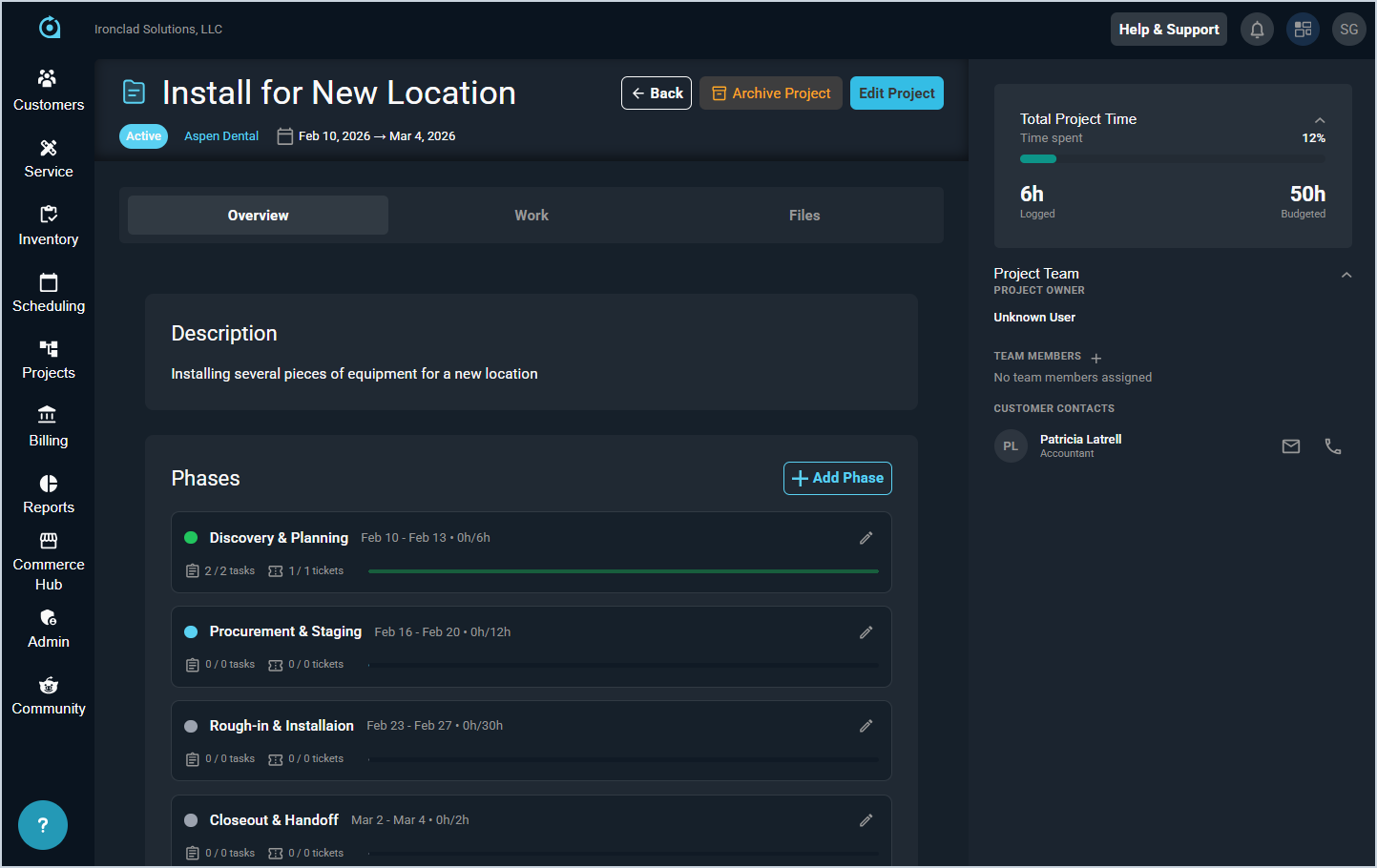Switch to the Files tab
The height and width of the screenshot is (868, 1377).
pyautogui.click(x=804, y=216)
